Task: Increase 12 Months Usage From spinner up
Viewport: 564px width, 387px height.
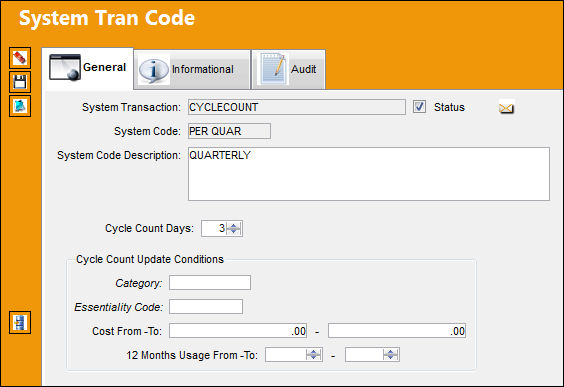Action: coord(314,352)
